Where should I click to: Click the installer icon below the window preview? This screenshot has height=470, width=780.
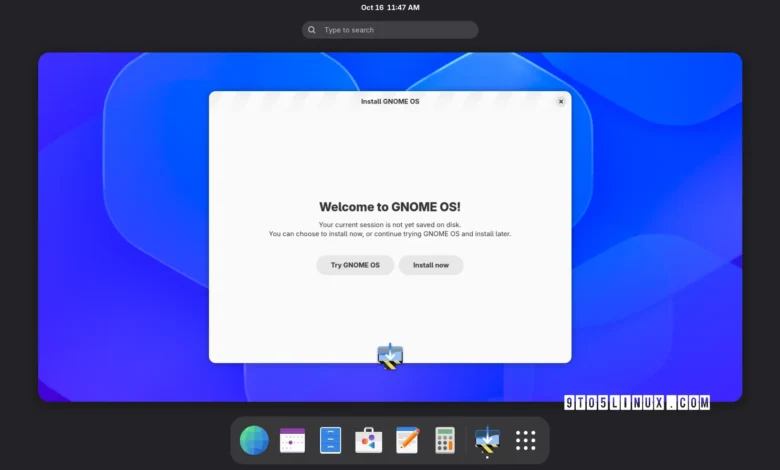coord(390,356)
